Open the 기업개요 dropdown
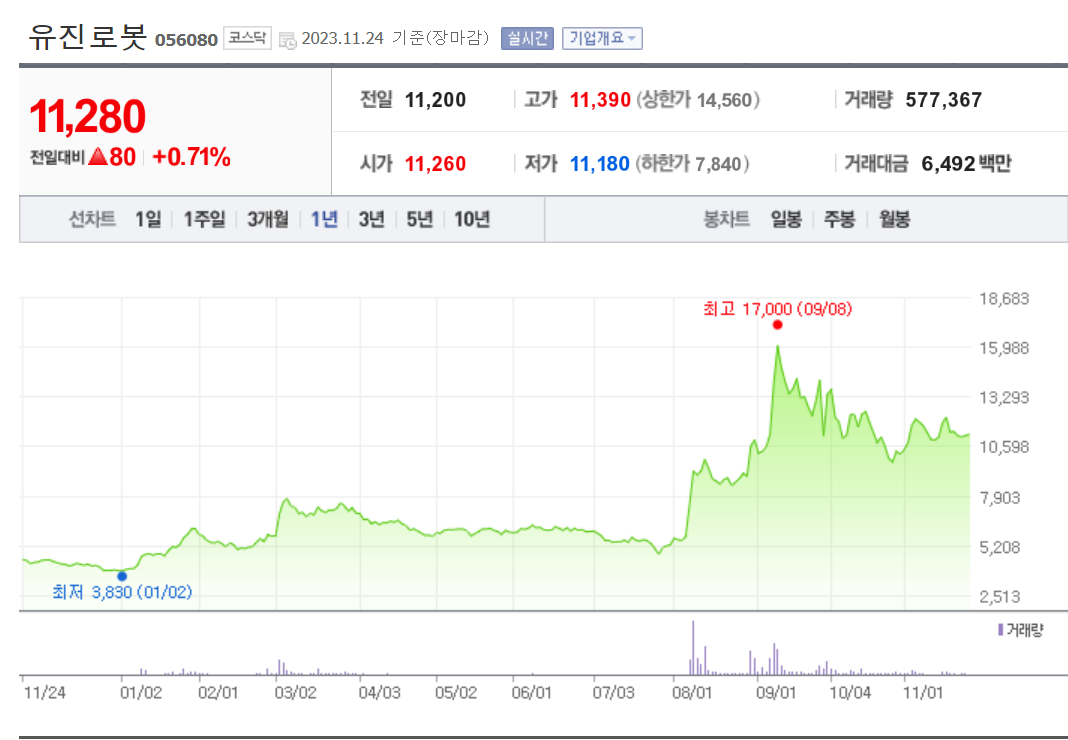The width and height of the screenshot is (1068, 740). click(602, 38)
